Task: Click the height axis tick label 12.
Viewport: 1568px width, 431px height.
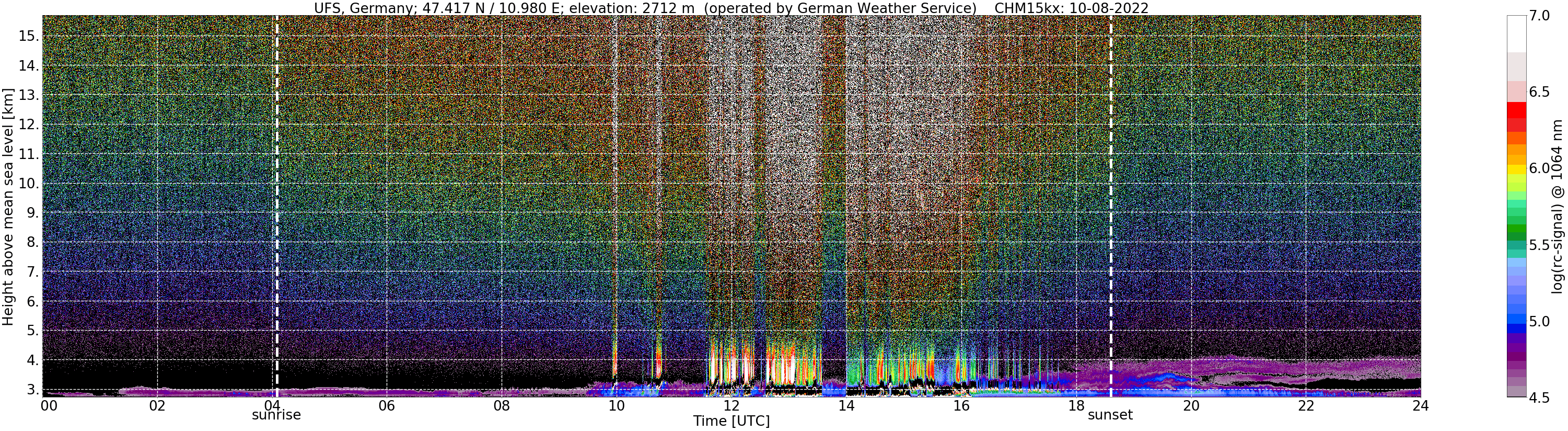Action: [29, 124]
